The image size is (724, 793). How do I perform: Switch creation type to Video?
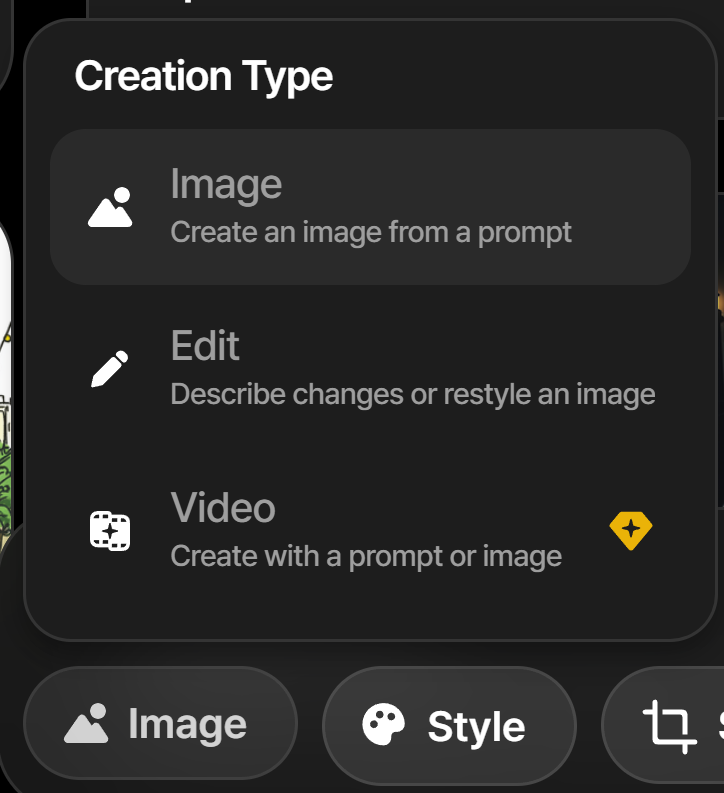370,530
